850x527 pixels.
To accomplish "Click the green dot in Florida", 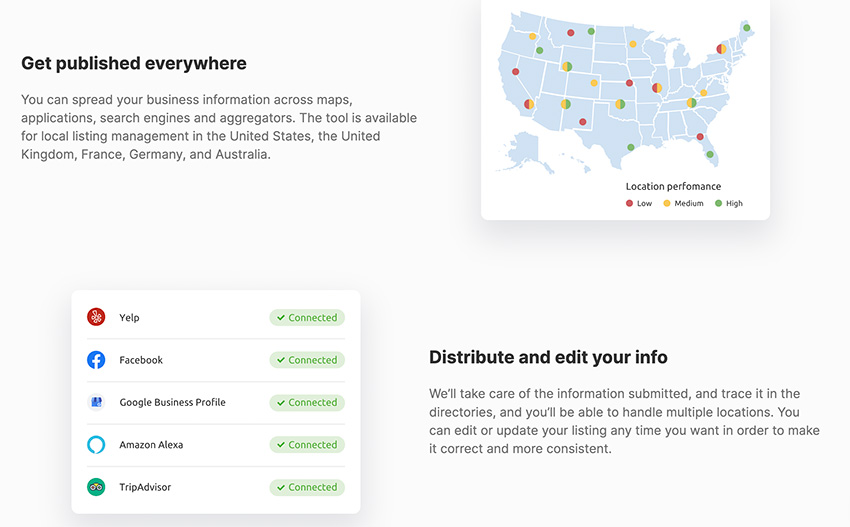I will coord(710,155).
